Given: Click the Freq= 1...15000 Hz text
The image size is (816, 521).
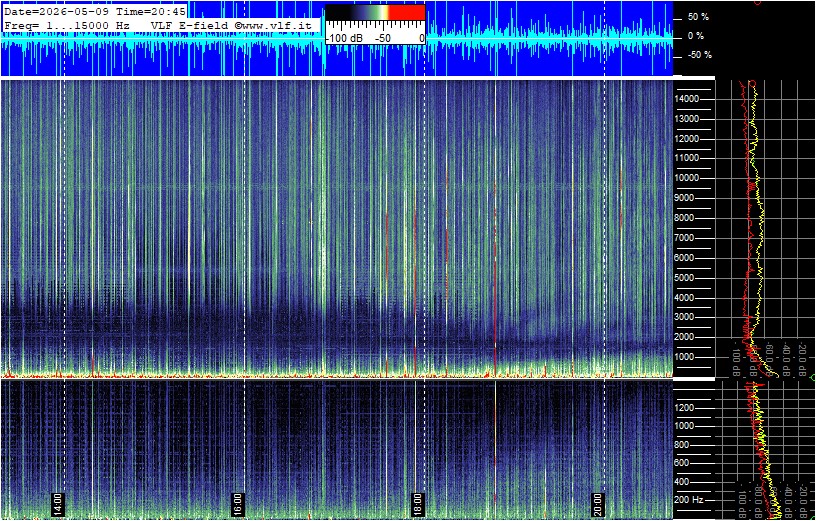Looking at the screenshot, I should coord(67,25).
